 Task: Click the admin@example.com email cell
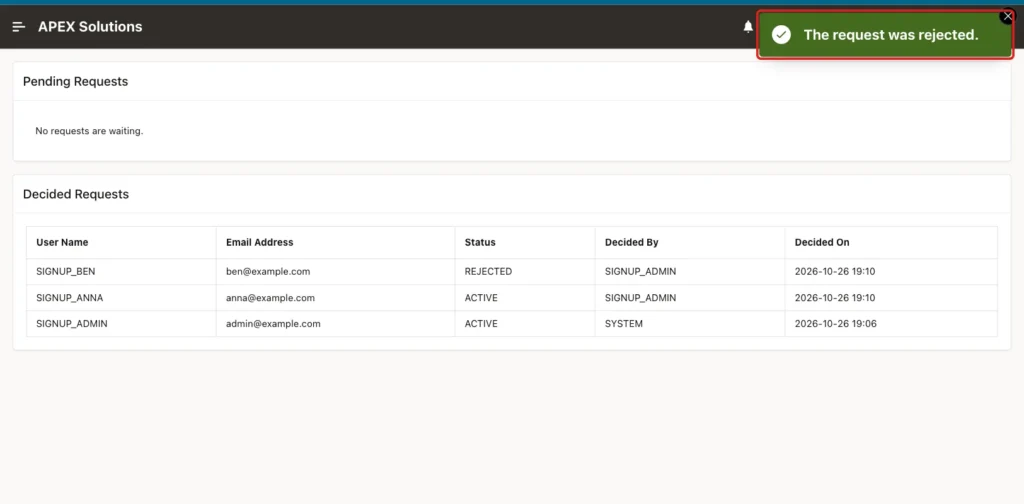(x=336, y=324)
